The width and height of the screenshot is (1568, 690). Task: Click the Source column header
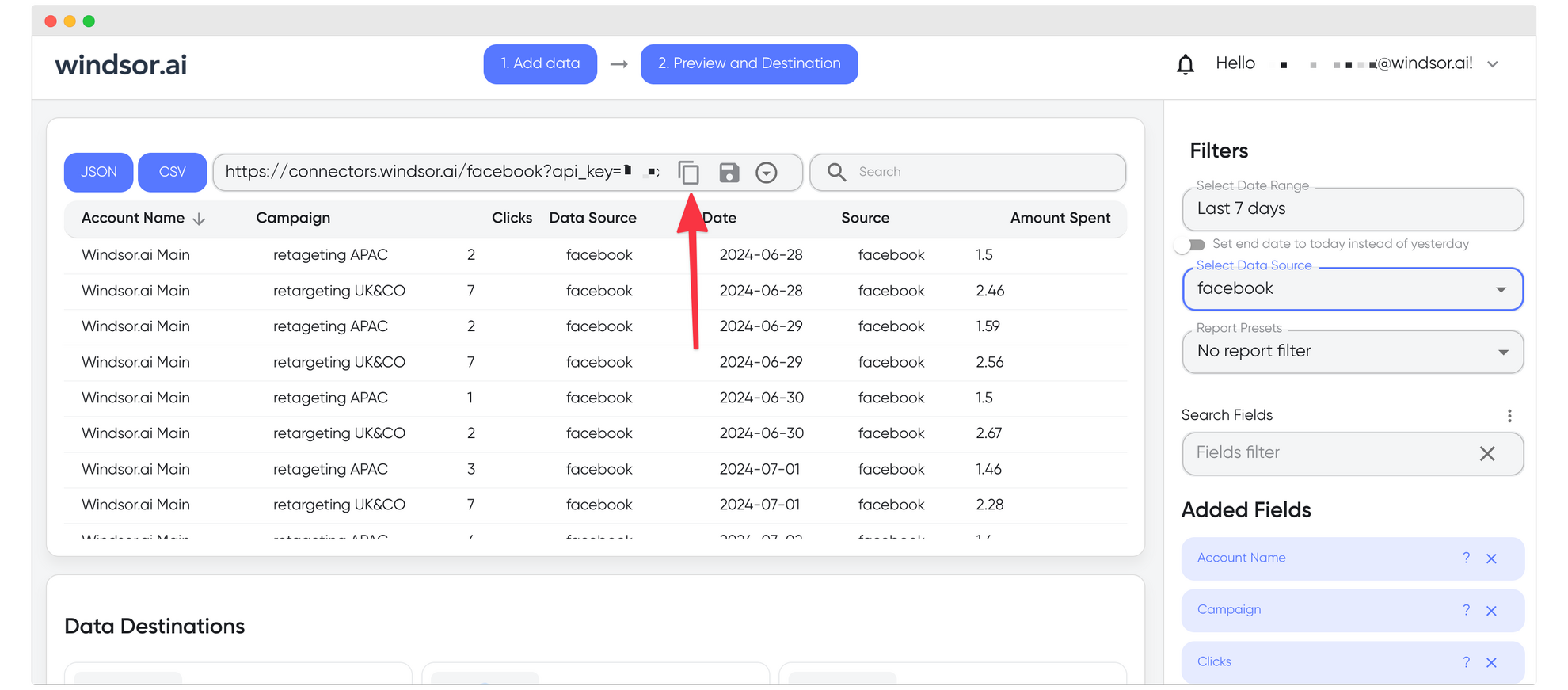point(865,218)
